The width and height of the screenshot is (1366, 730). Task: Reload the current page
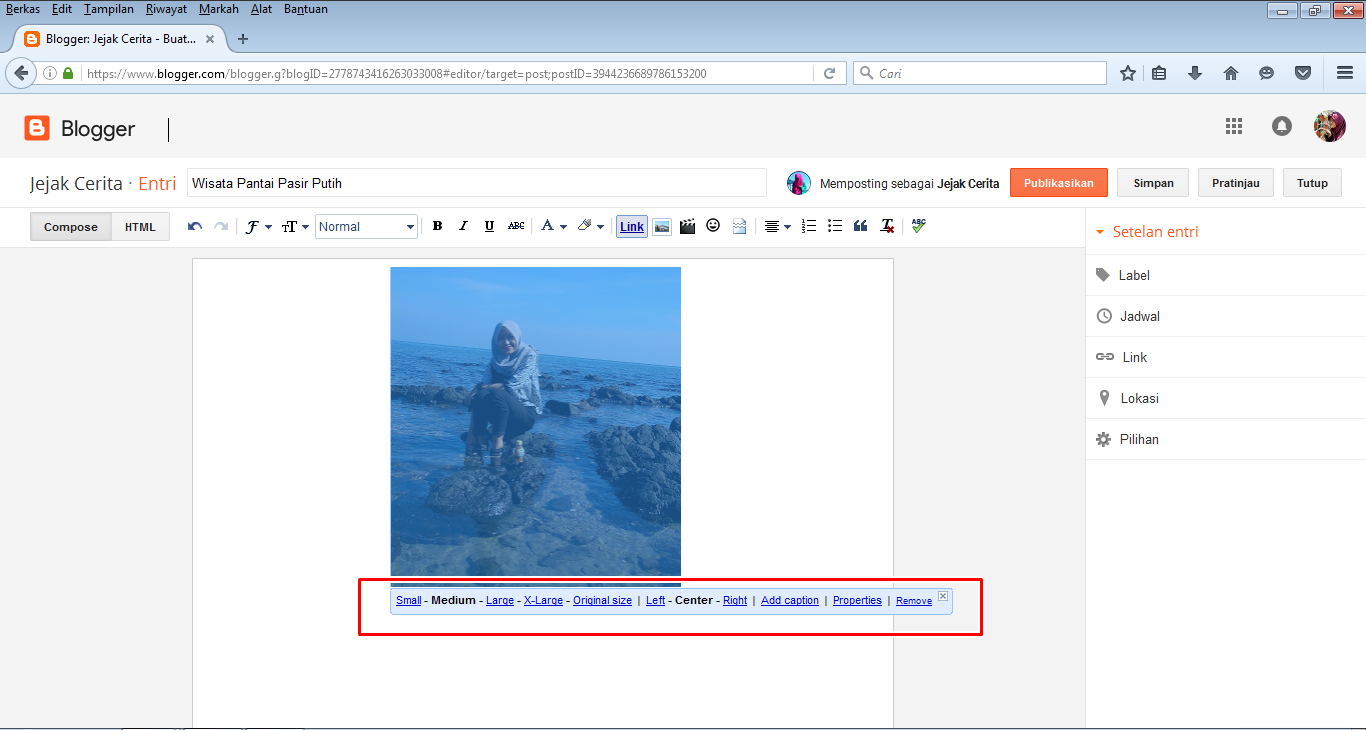click(829, 73)
